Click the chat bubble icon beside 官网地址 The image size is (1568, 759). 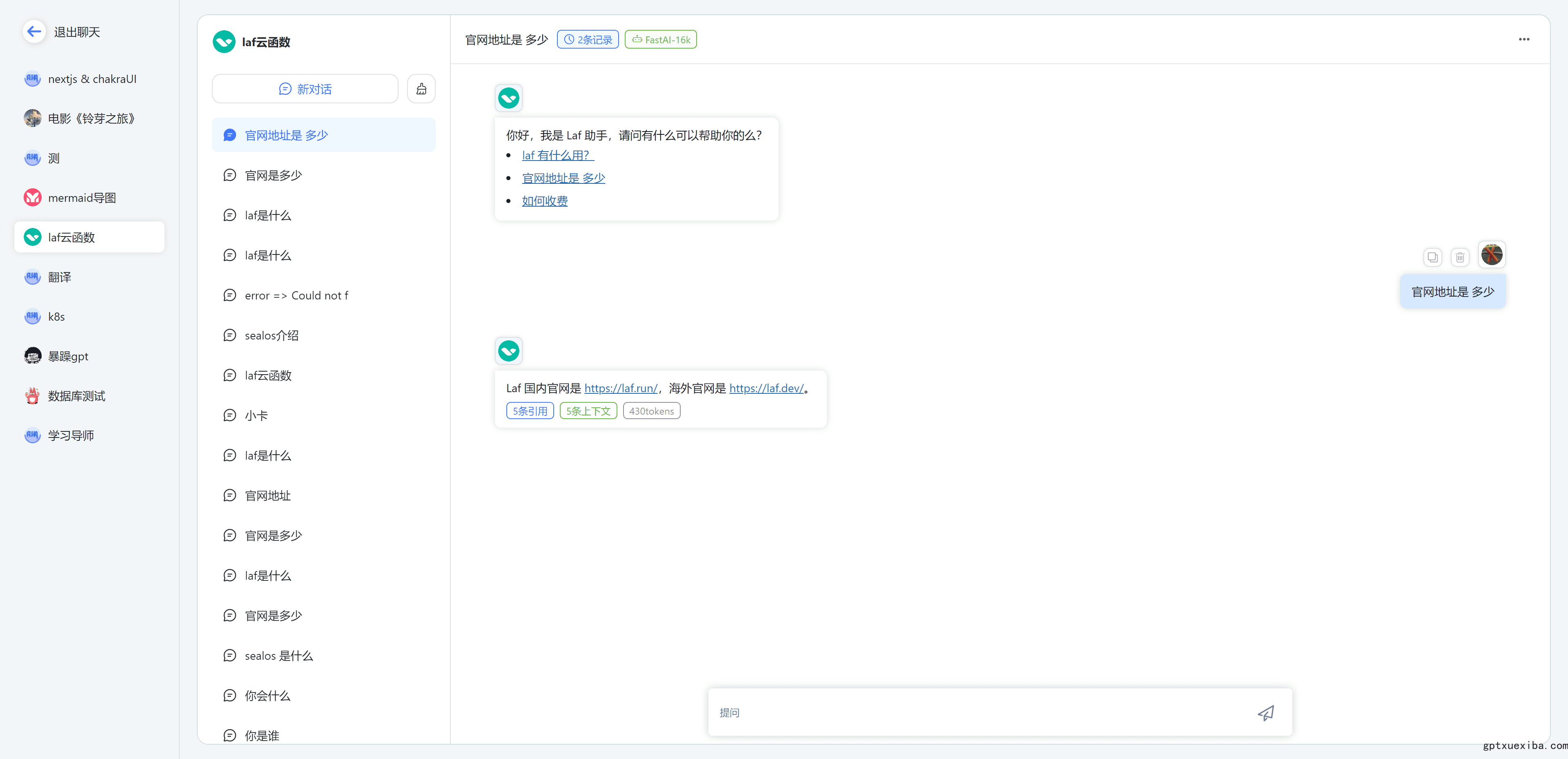pyautogui.click(x=229, y=495)
